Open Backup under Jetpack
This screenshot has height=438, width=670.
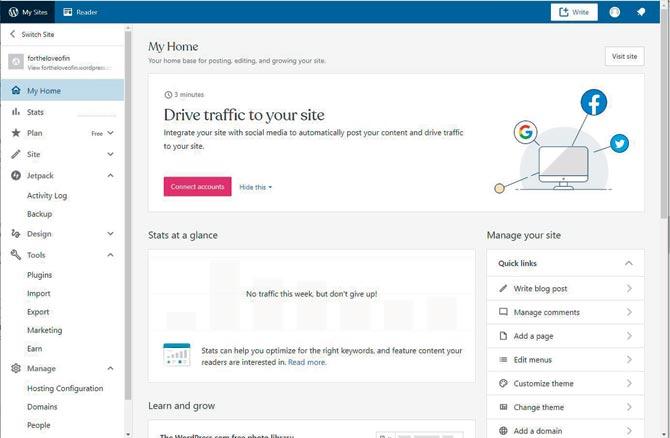[39, 214]
